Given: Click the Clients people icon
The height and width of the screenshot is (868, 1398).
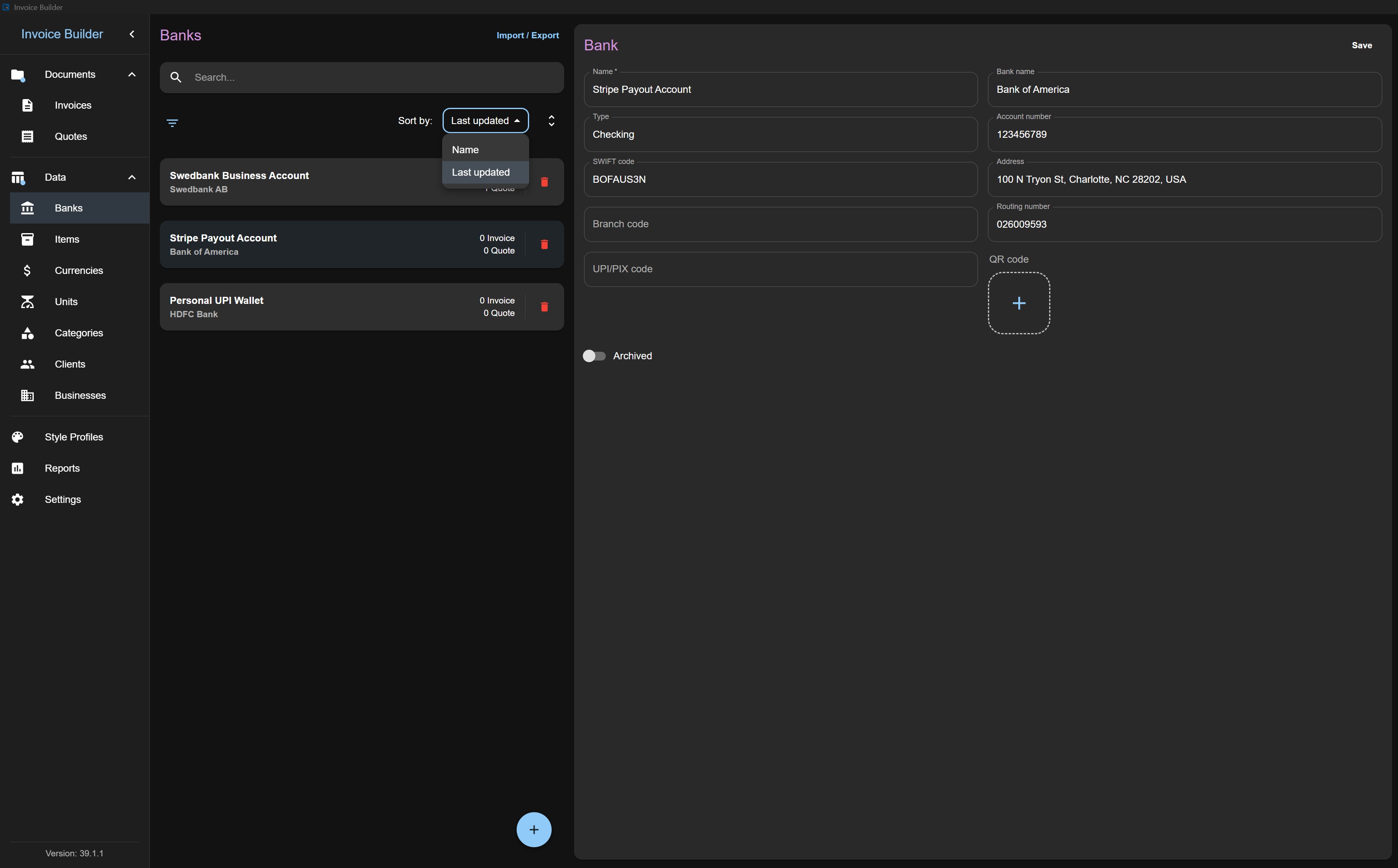Looking at the screenshot, I should pyautogui.click(x=27, y=365).
